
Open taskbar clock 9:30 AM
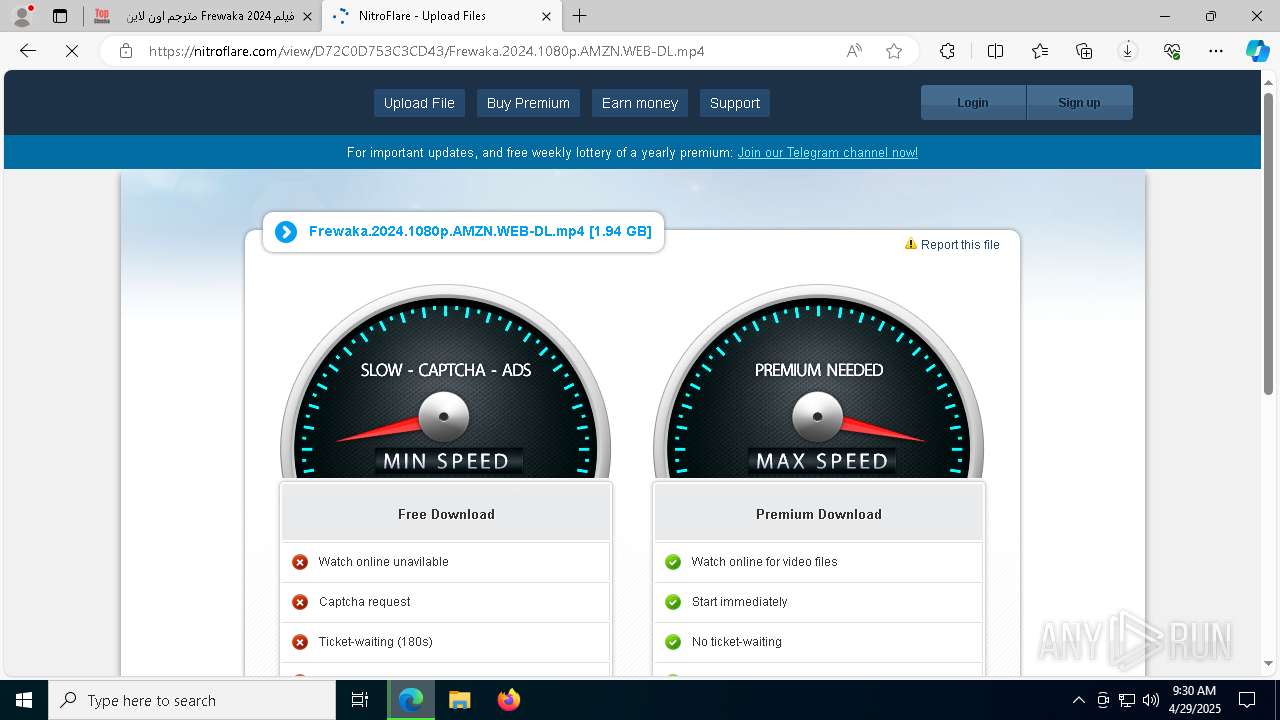[x=1194, y=700]
